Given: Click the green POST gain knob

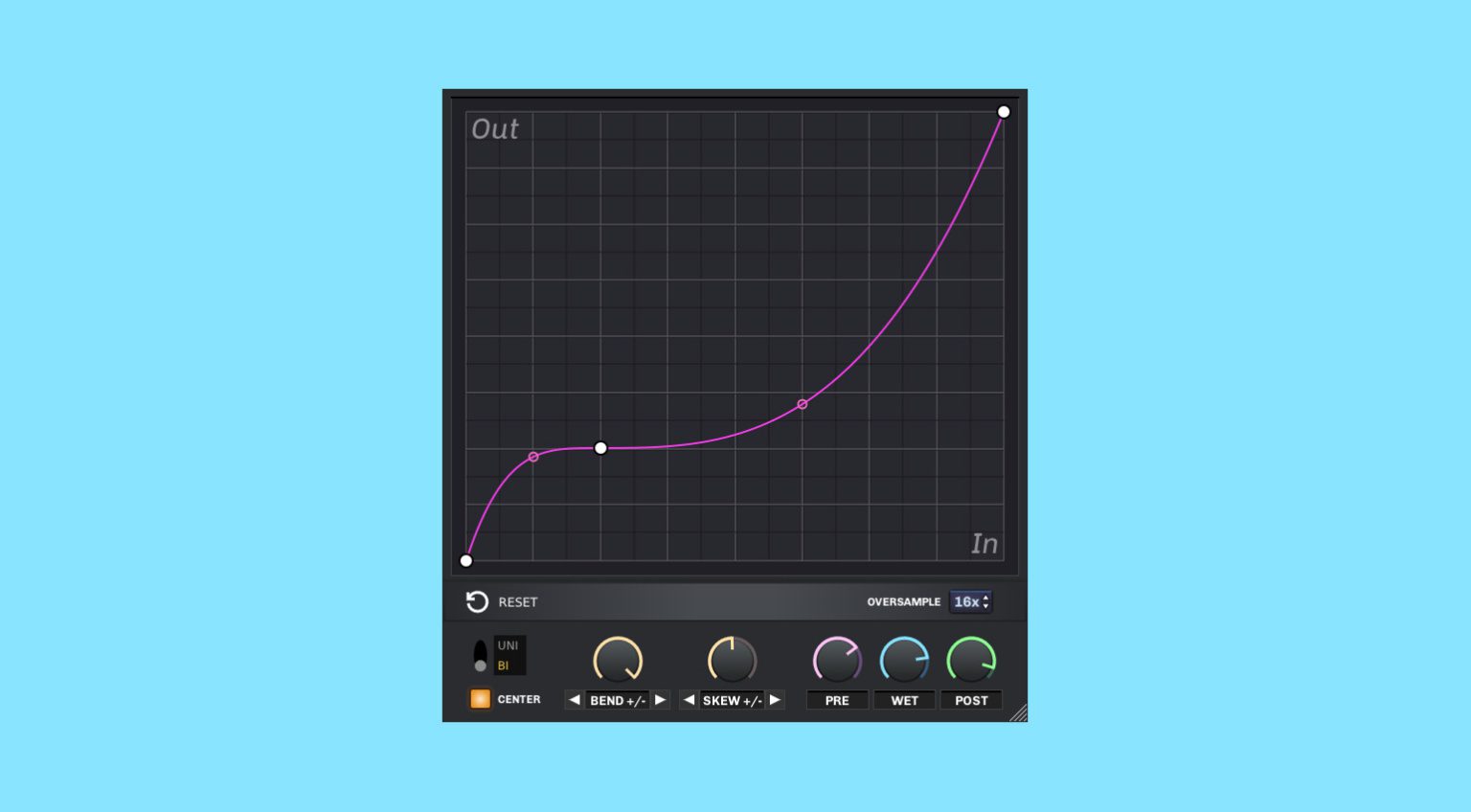Looking at the screenshot, I should pos(971,660).
